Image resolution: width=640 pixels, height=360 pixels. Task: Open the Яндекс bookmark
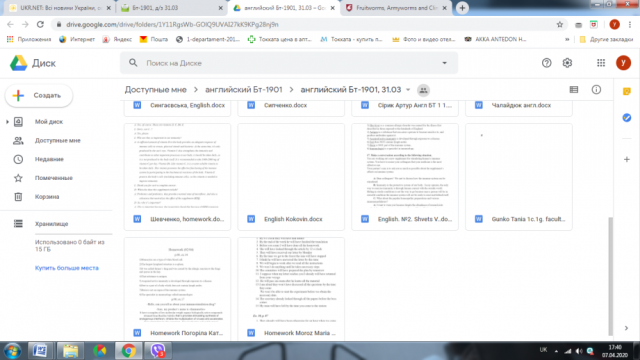click(x=117, y=39)
